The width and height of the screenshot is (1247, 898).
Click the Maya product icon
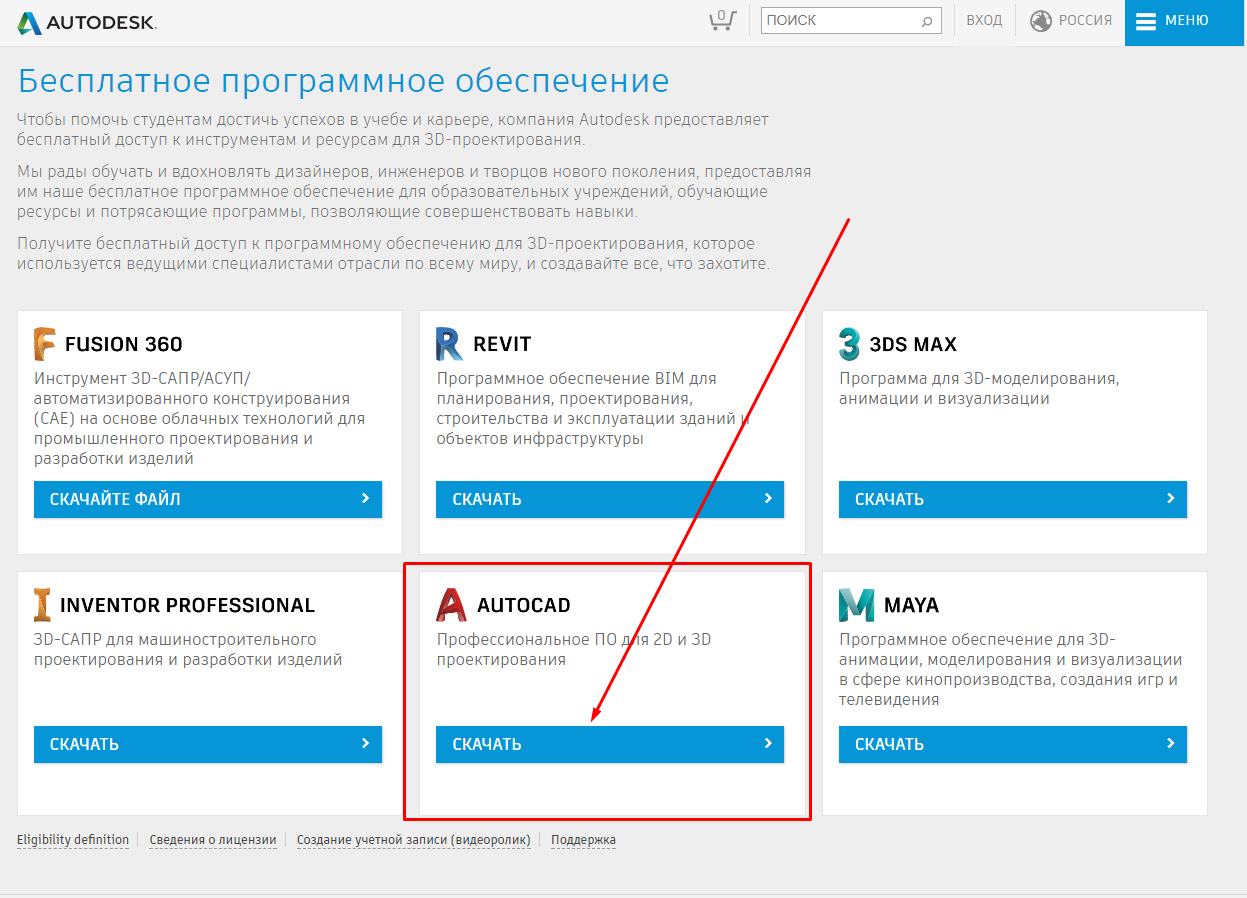(x=856, y=605)
